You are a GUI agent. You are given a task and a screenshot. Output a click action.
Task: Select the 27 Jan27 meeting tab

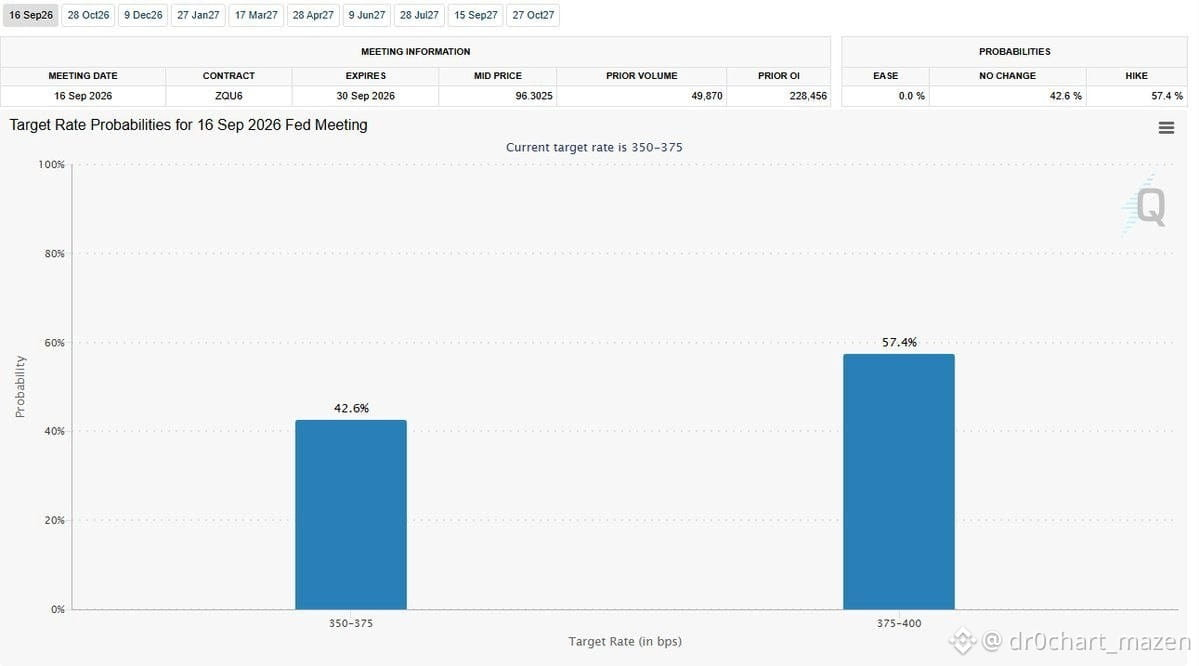point(198,15)
